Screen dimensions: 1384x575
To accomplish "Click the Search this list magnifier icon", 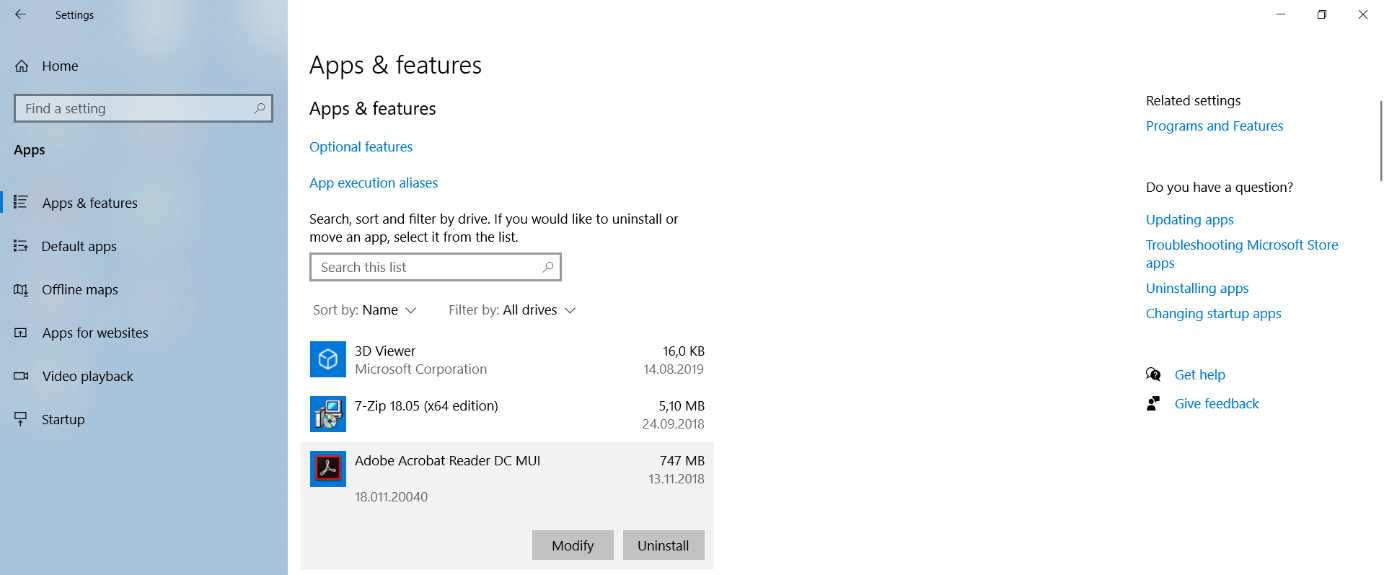I will pos(547,267).
